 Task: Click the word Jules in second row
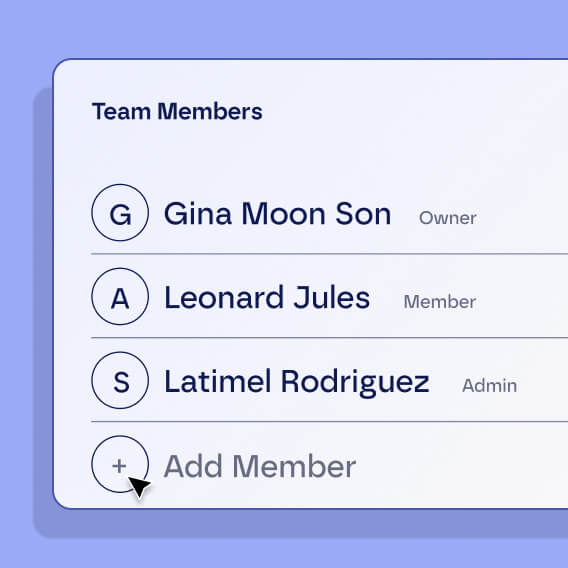[331, 298]
